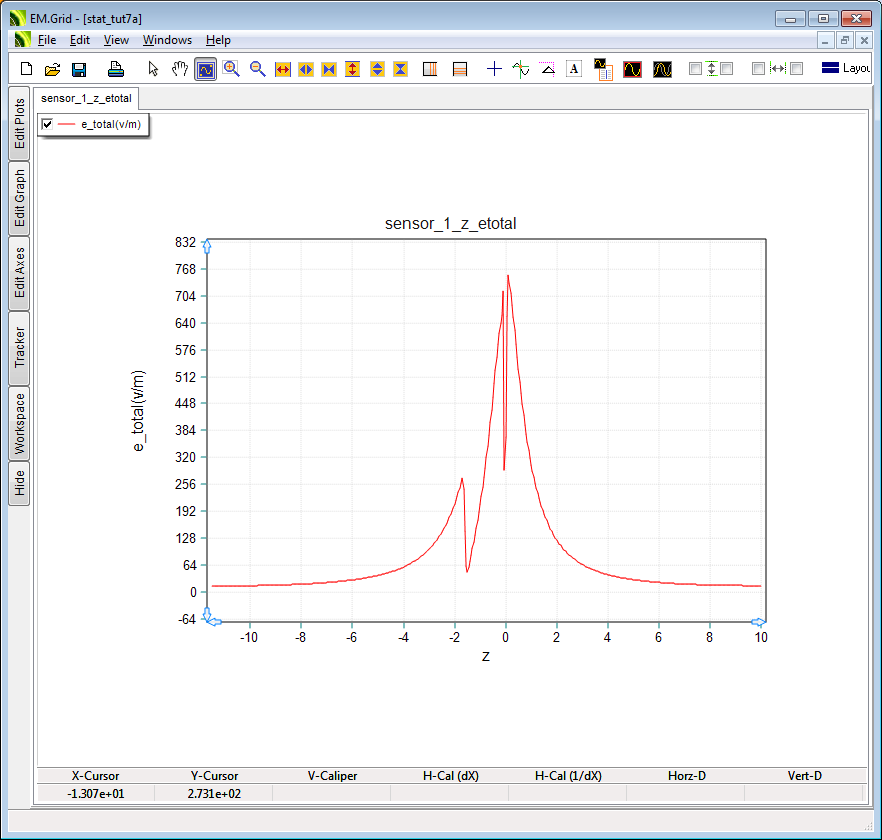Toggle checkbox left of vertical caliper icon
The width and height of the screenshot is (882, 840).
(695, 69)
